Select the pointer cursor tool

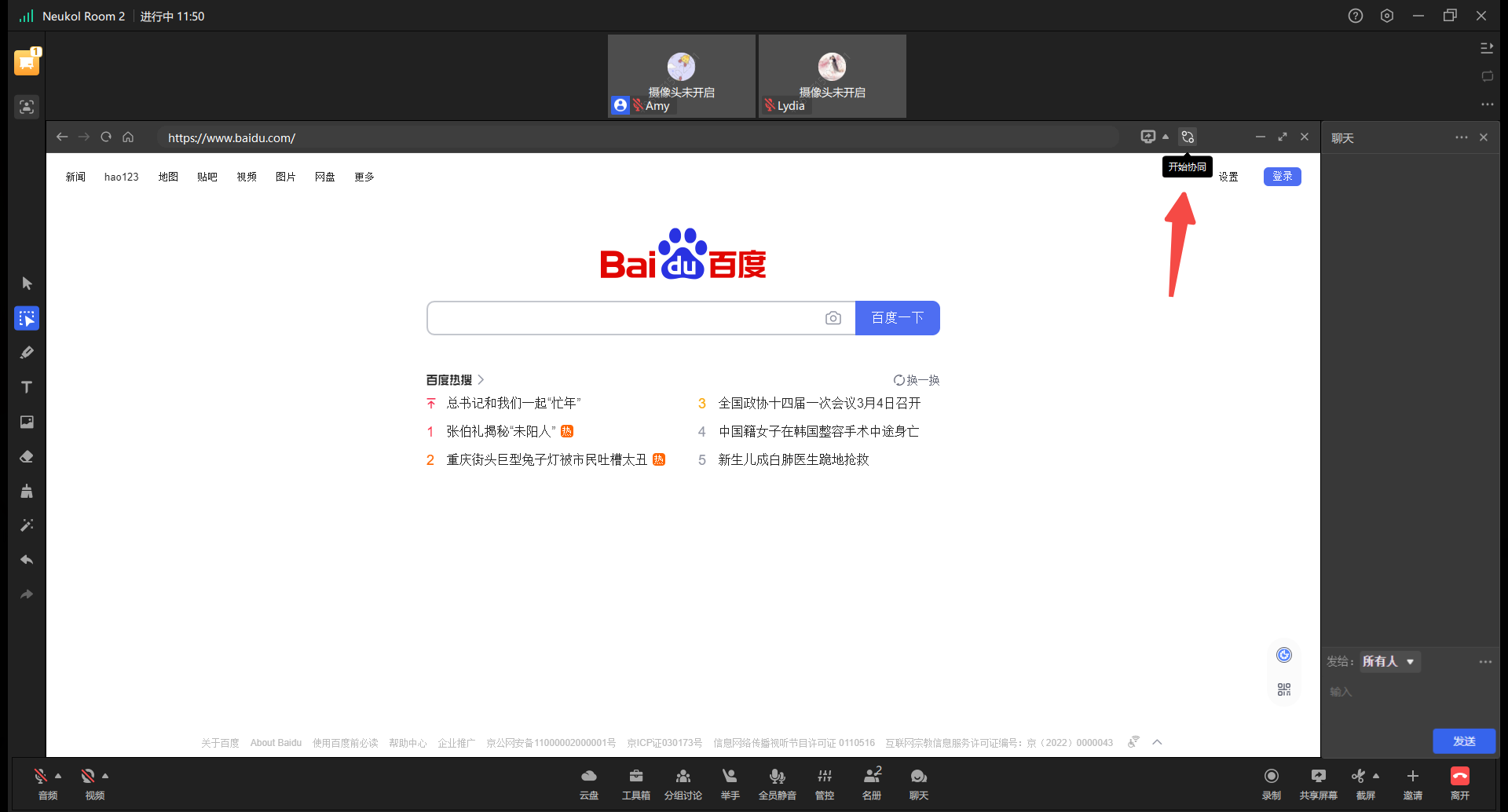tap(27, 283)
